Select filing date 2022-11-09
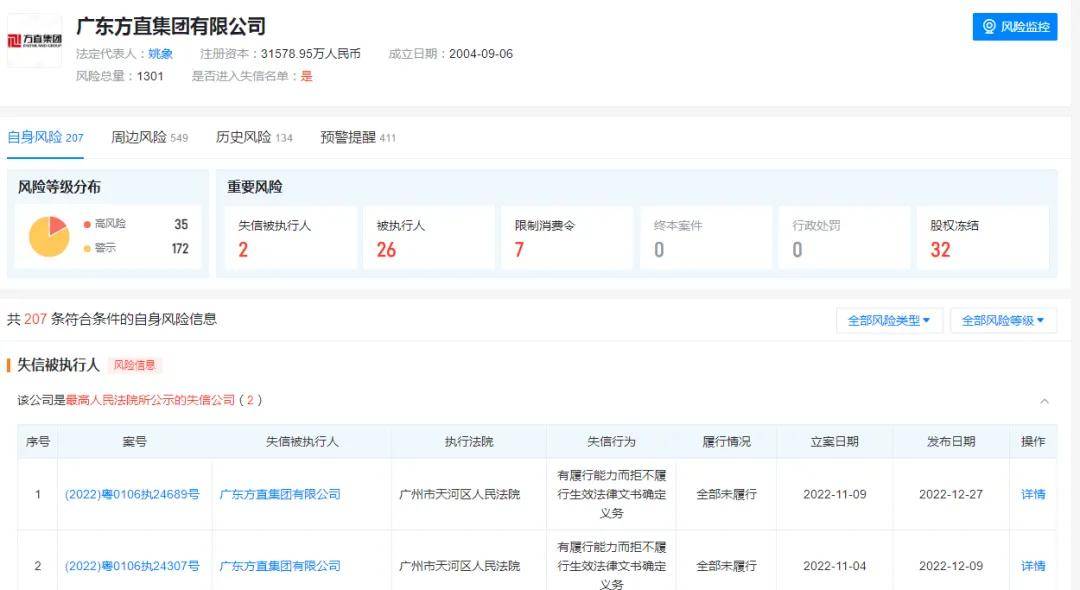 tap(835, 494)
